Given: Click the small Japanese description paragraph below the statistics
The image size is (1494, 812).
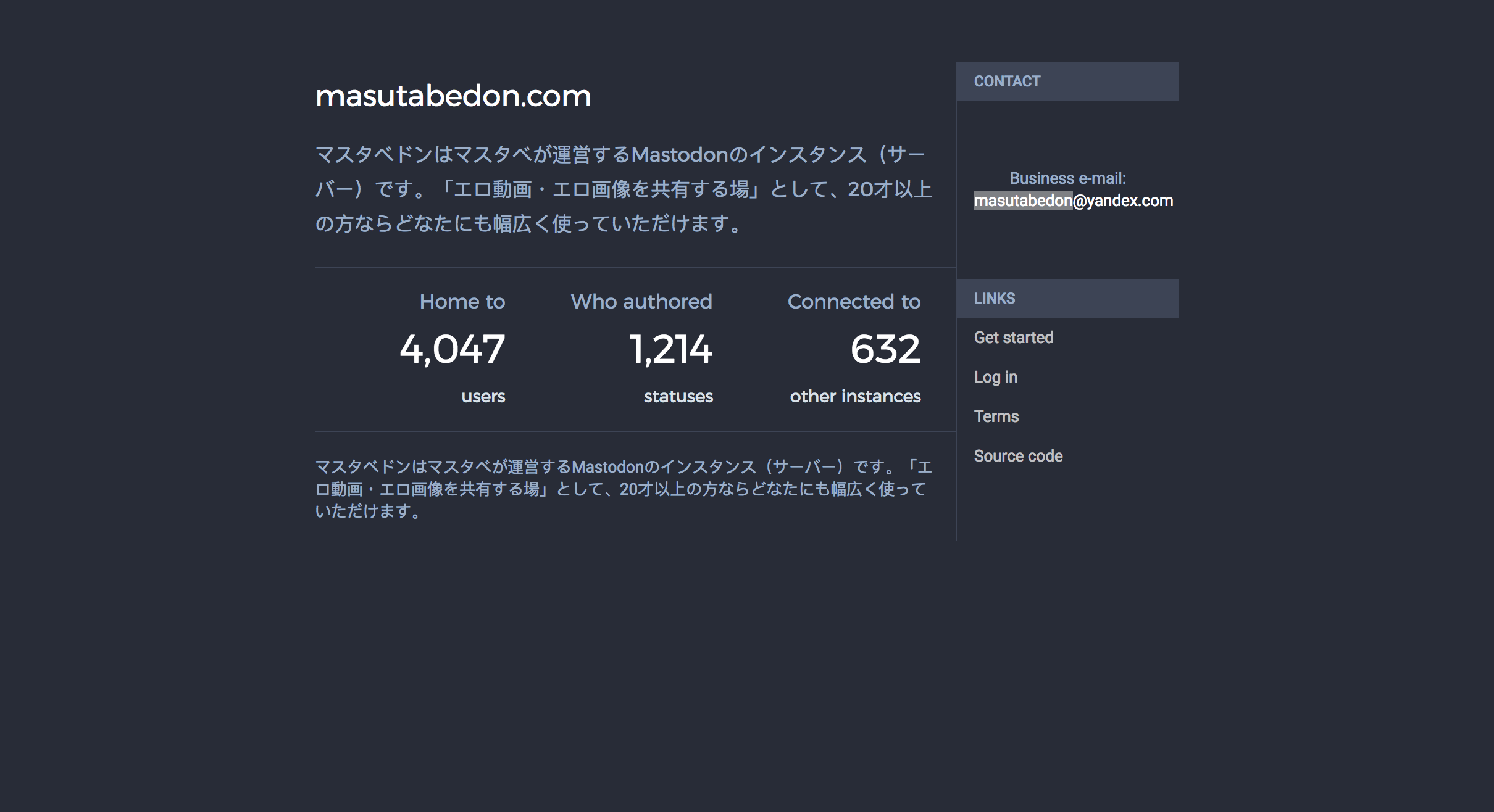Looking at the screenshot, I should click(x=624, y=489).
